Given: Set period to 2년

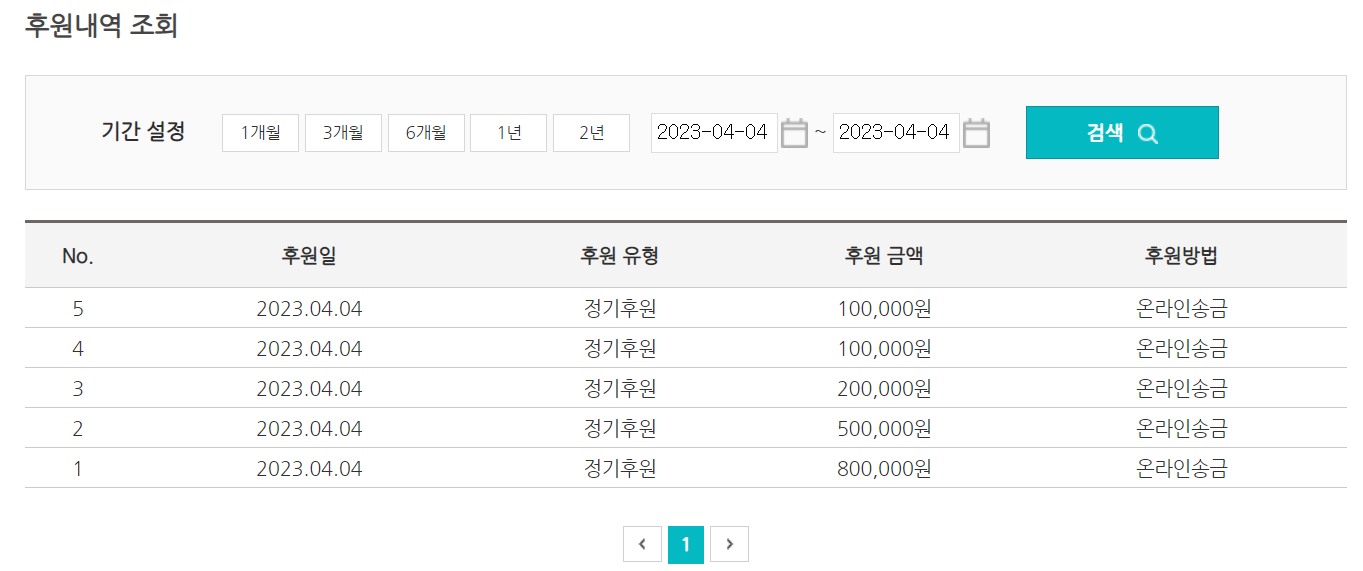Looking at the screenshot, I should pos(592,133).
